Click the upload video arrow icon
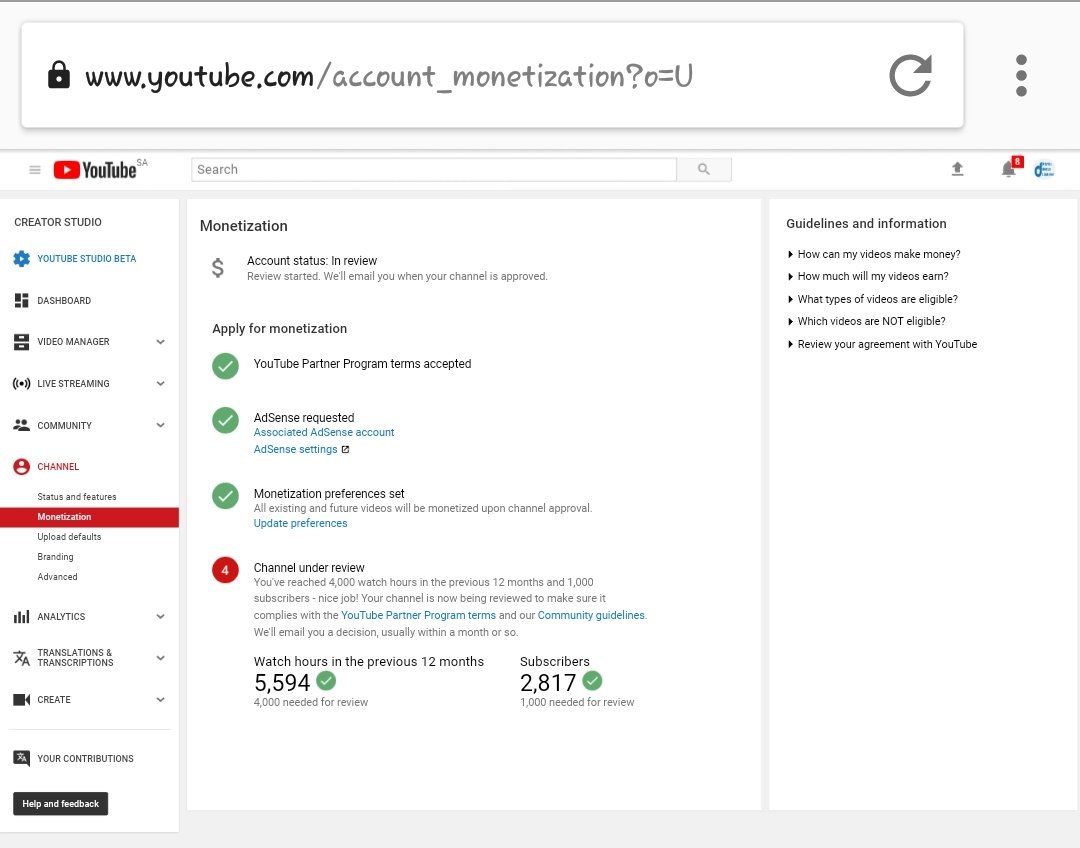 point(957,169)
